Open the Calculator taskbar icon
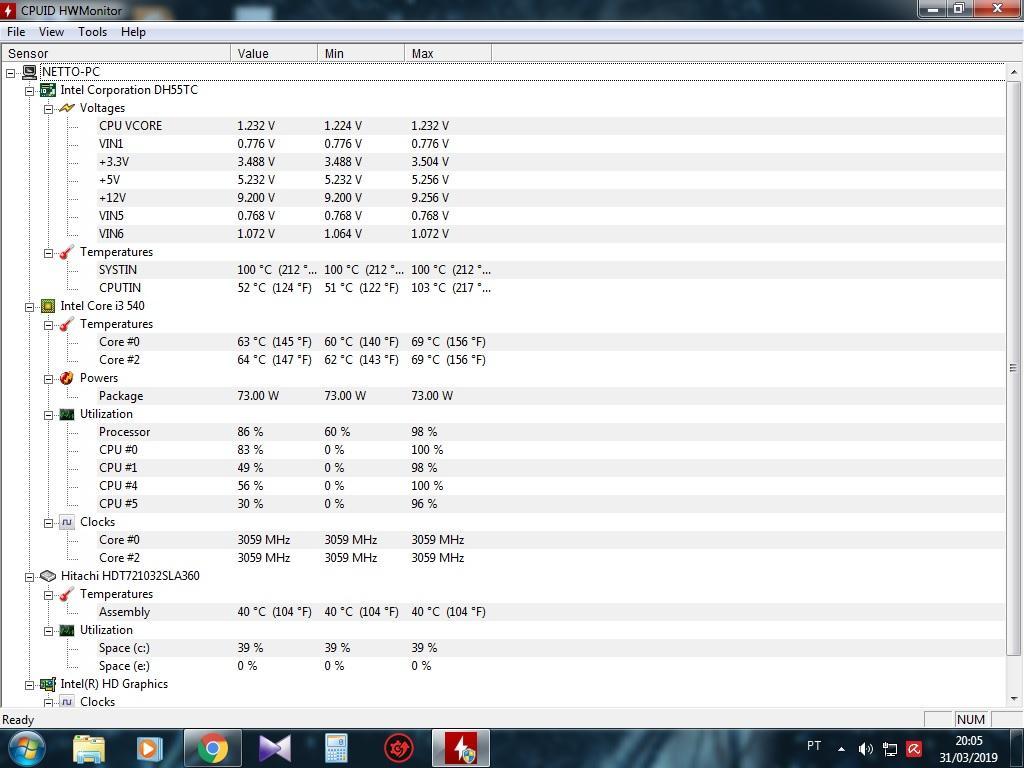This screenshot has width=1024, height=768. (x=336, y=749)
